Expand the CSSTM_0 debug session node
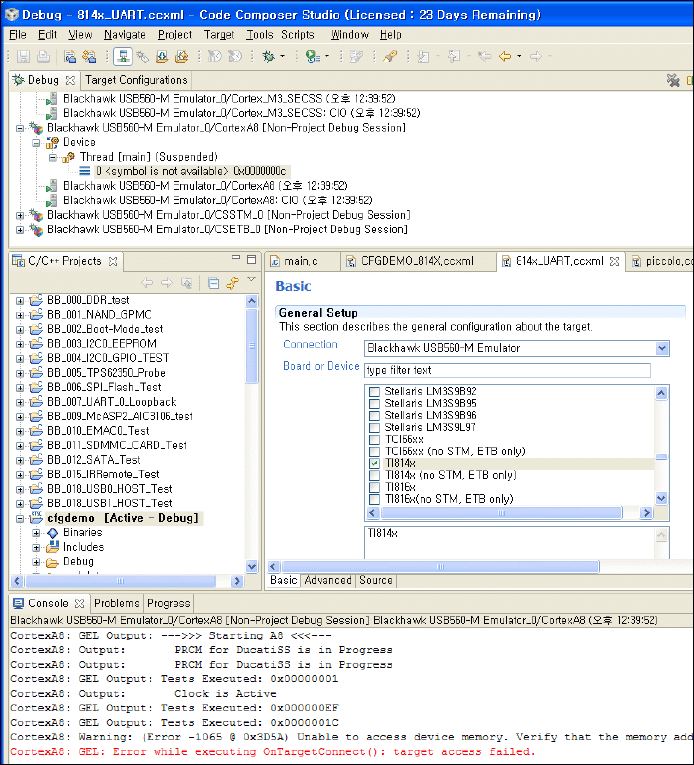Image resolution: width=694 pixels, height=765 pixels. (x=20, y=215)
